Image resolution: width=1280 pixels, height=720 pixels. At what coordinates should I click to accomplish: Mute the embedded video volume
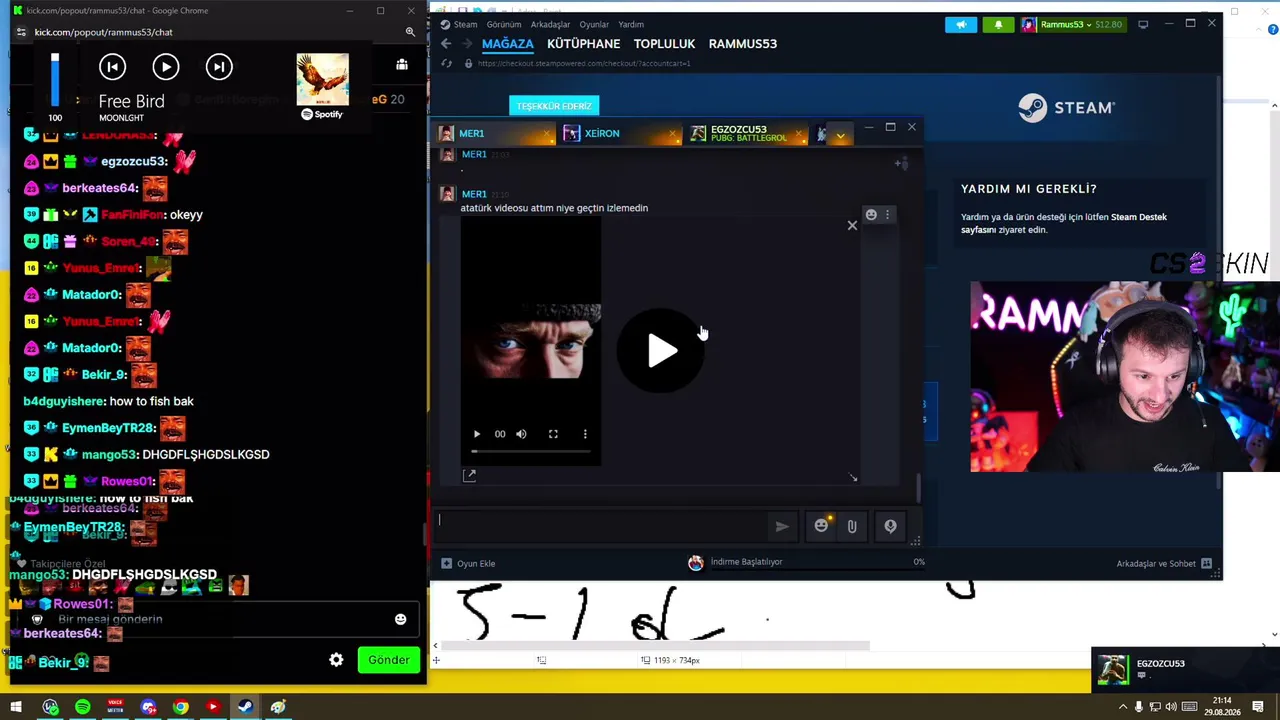click(x=521, y=434)
